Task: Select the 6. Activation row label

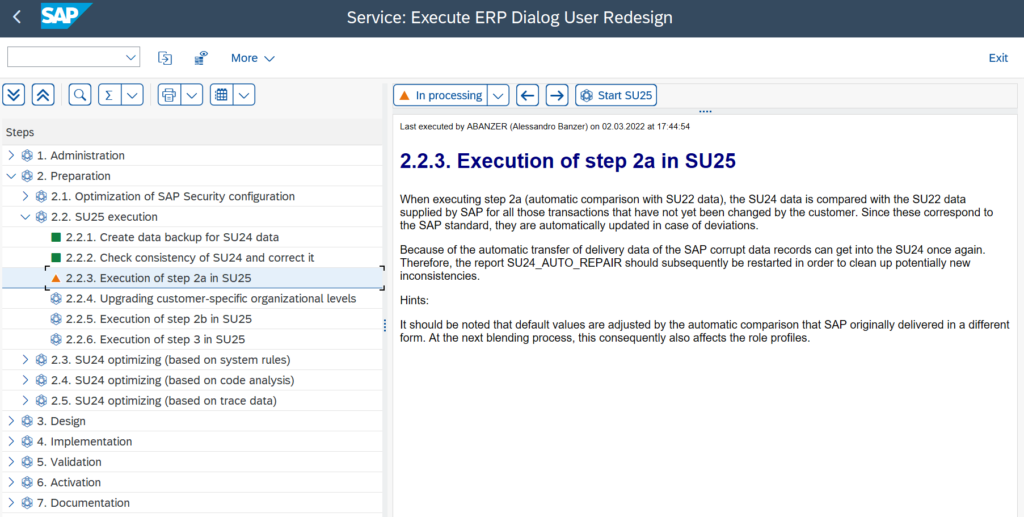Action: click(x=69, y=482)
